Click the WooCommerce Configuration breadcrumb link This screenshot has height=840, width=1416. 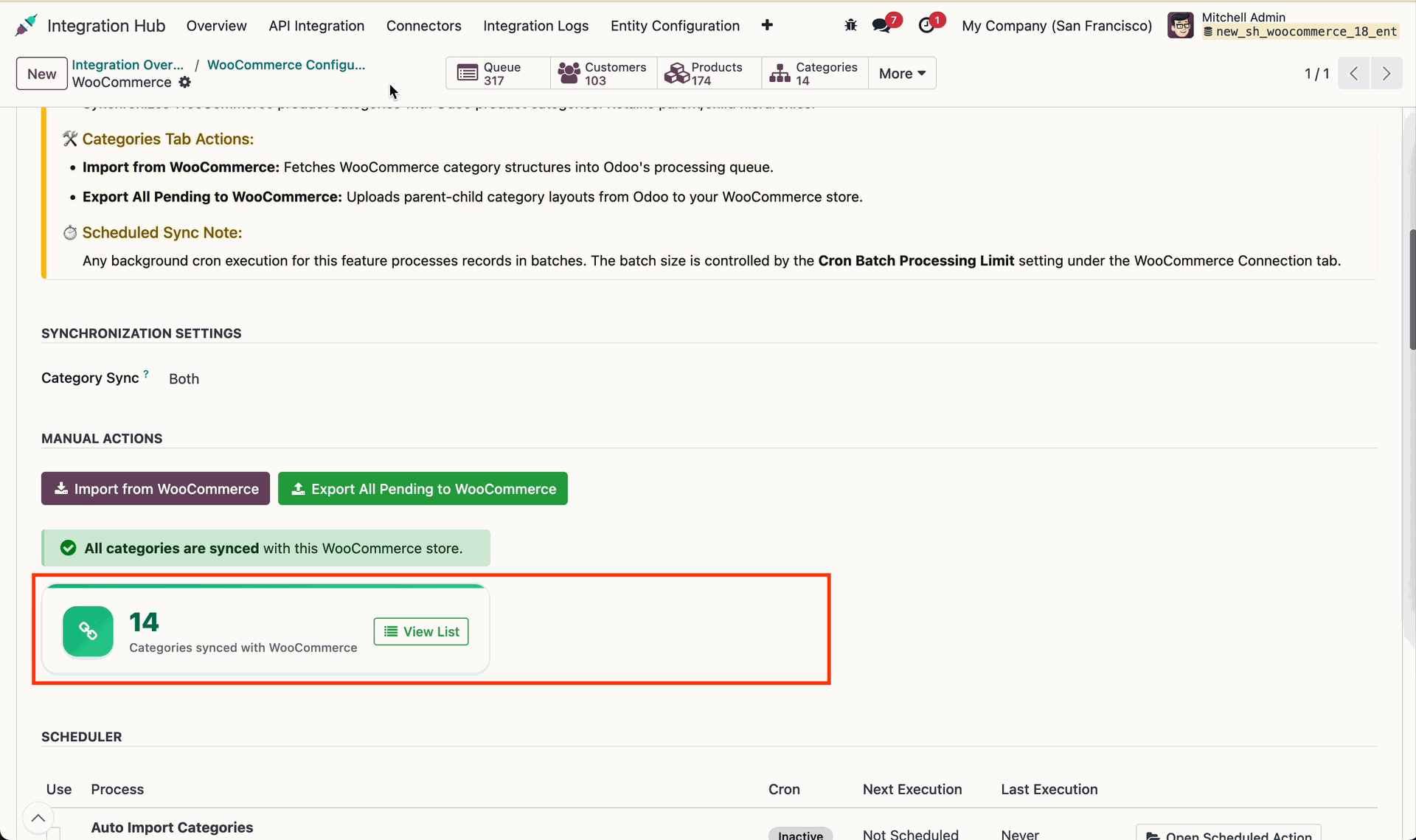pos(286,65)
